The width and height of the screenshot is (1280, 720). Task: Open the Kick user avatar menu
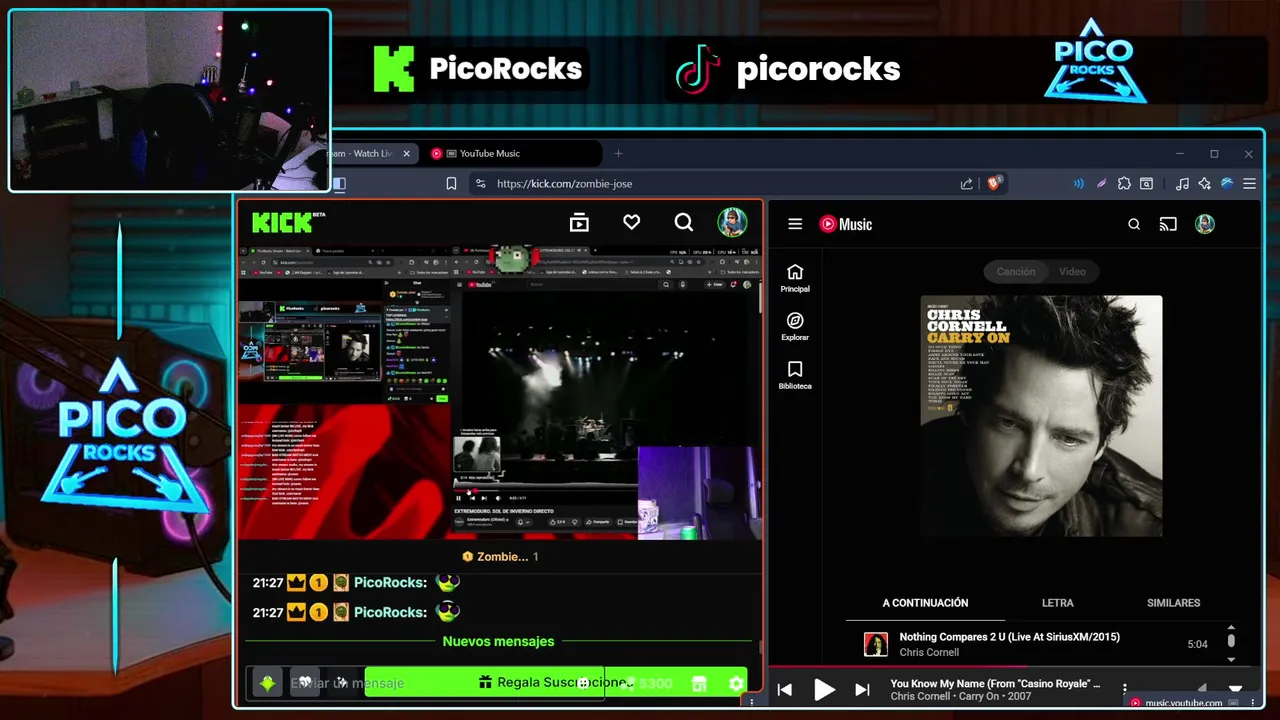coord(732,222)
